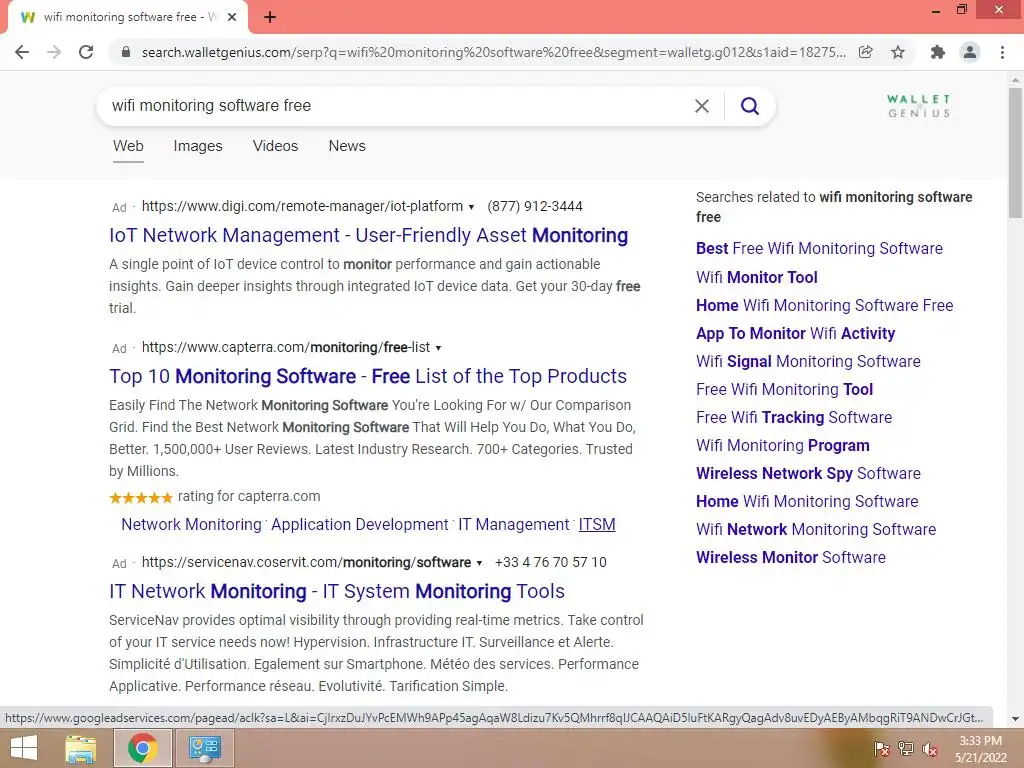
Task: Open Top 10 Monitoring Software result
Action: (368, 376)
